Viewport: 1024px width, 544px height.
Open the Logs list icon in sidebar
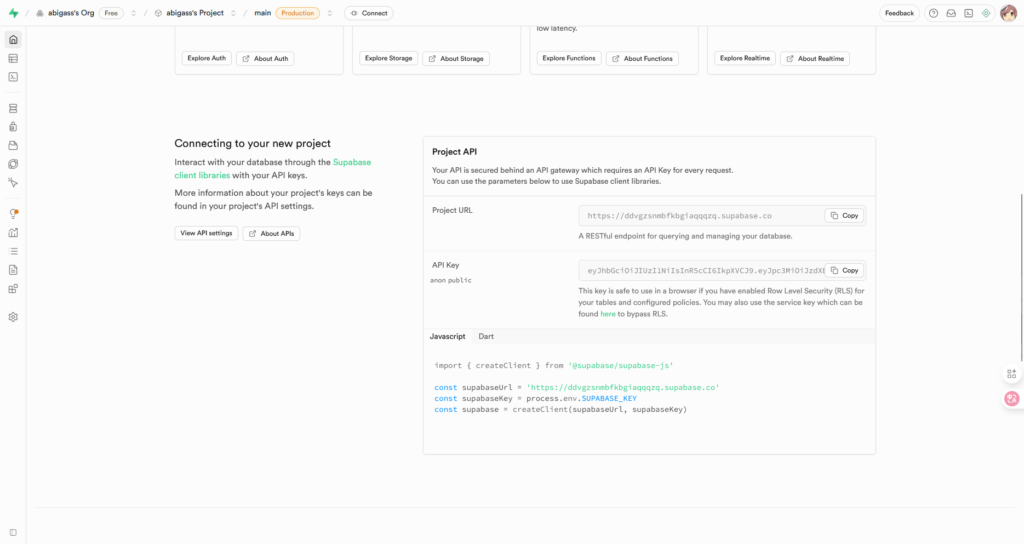(13, 251)
